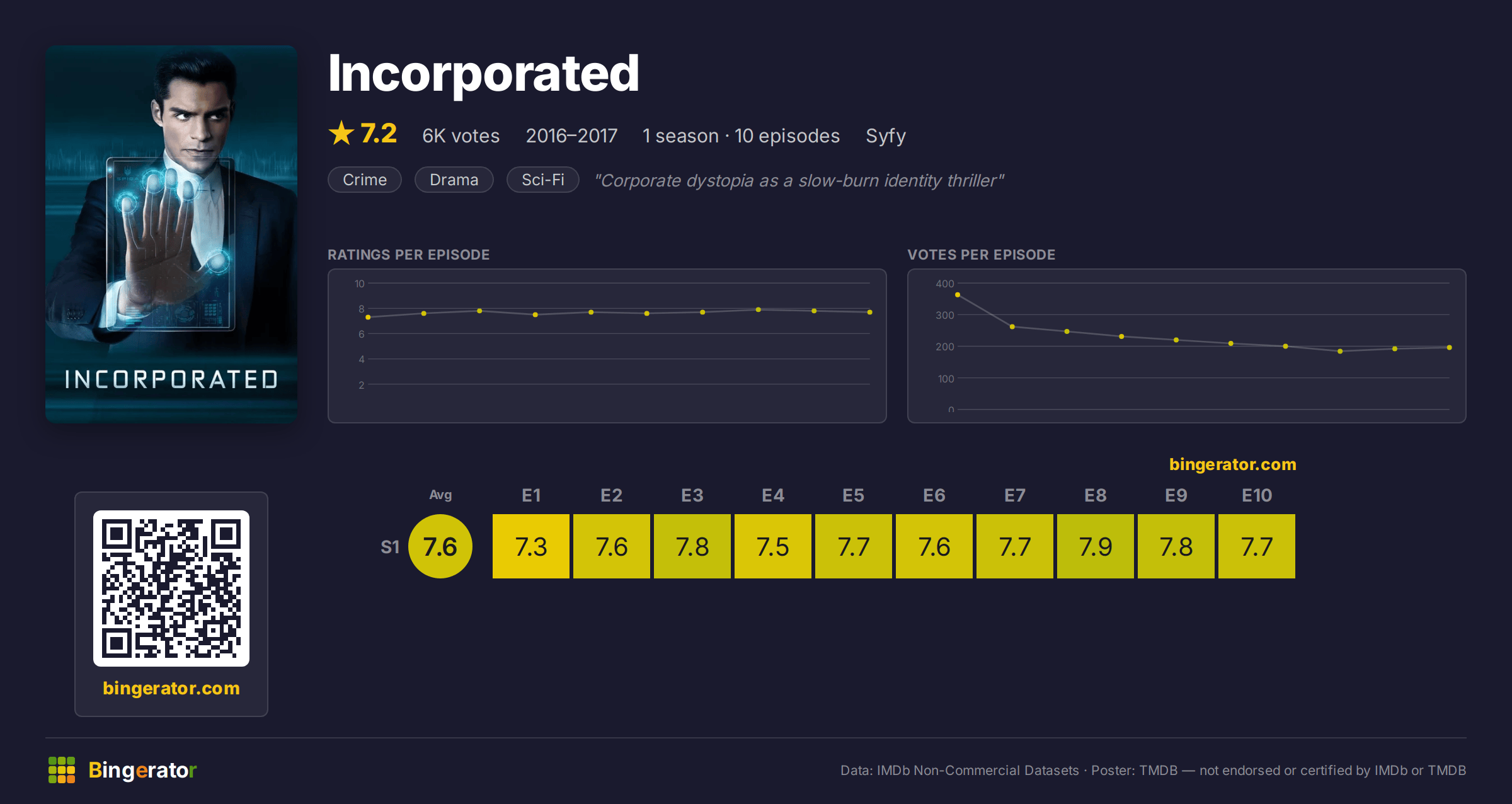Image resolution: width=1512 pixels, height=804 pixels.
Task: Select the Drama genre tag
Action: pos(454,180)
